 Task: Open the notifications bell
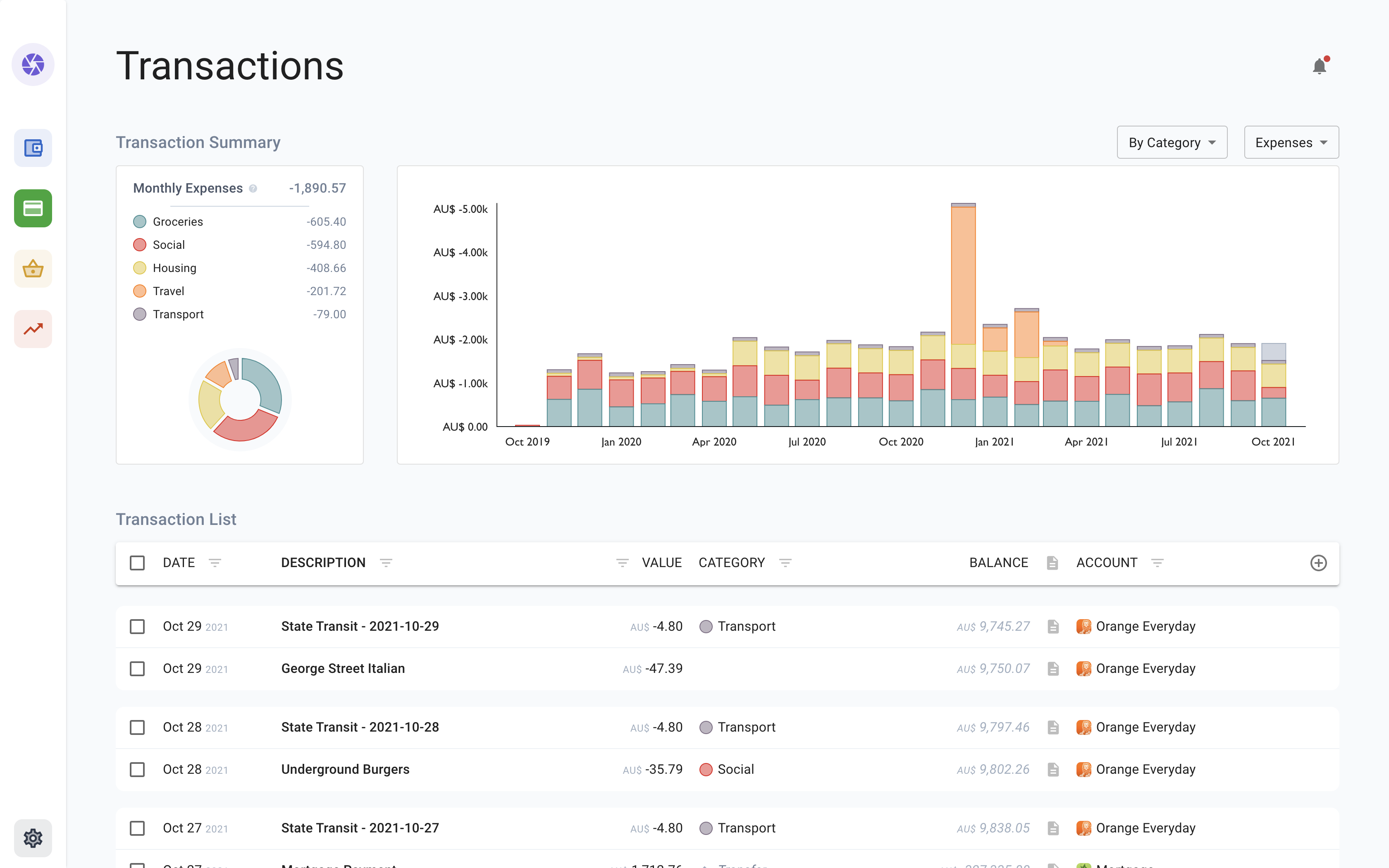point(1319,66)
